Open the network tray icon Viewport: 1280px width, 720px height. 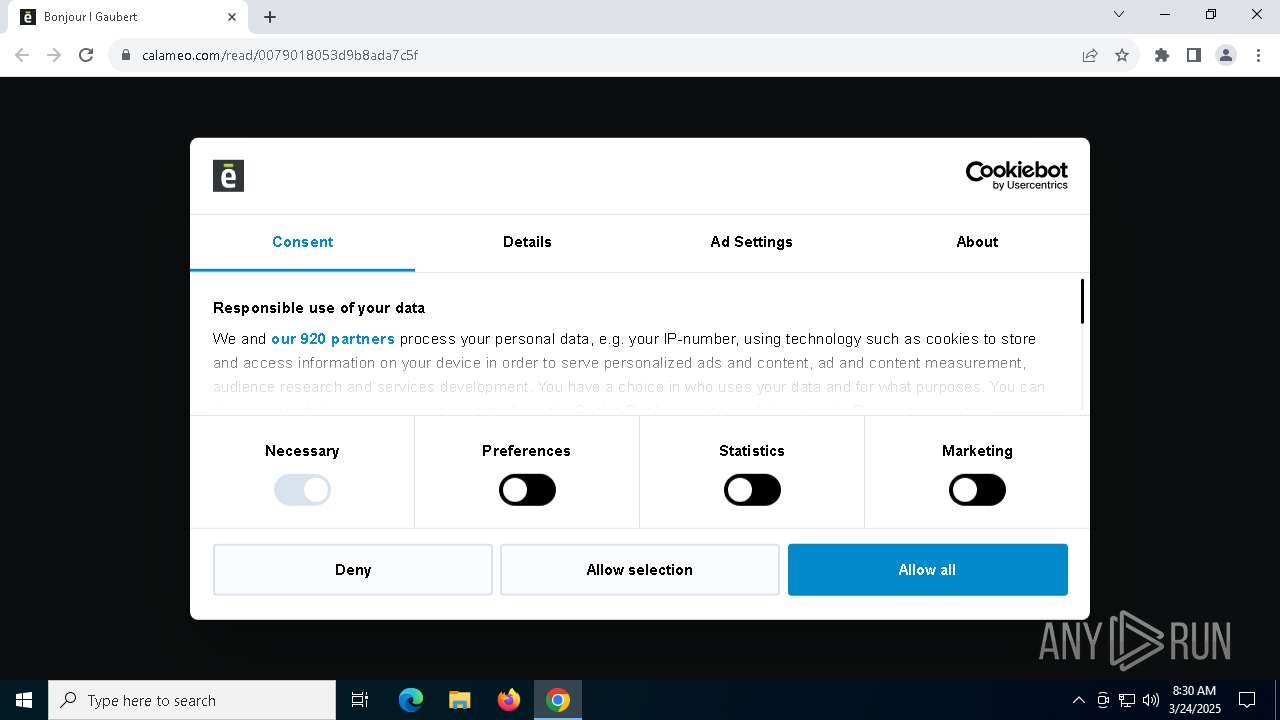1127,700
